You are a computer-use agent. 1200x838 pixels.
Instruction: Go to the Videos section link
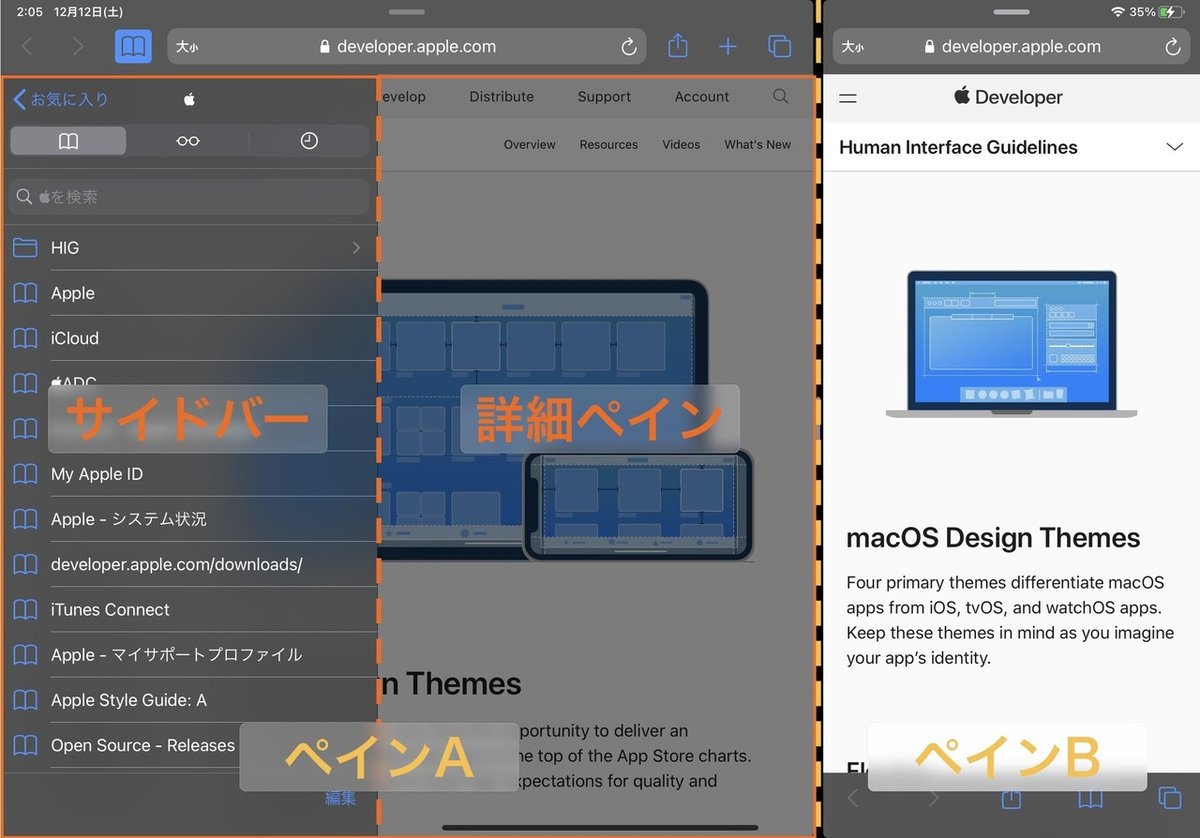pos(681,145)
